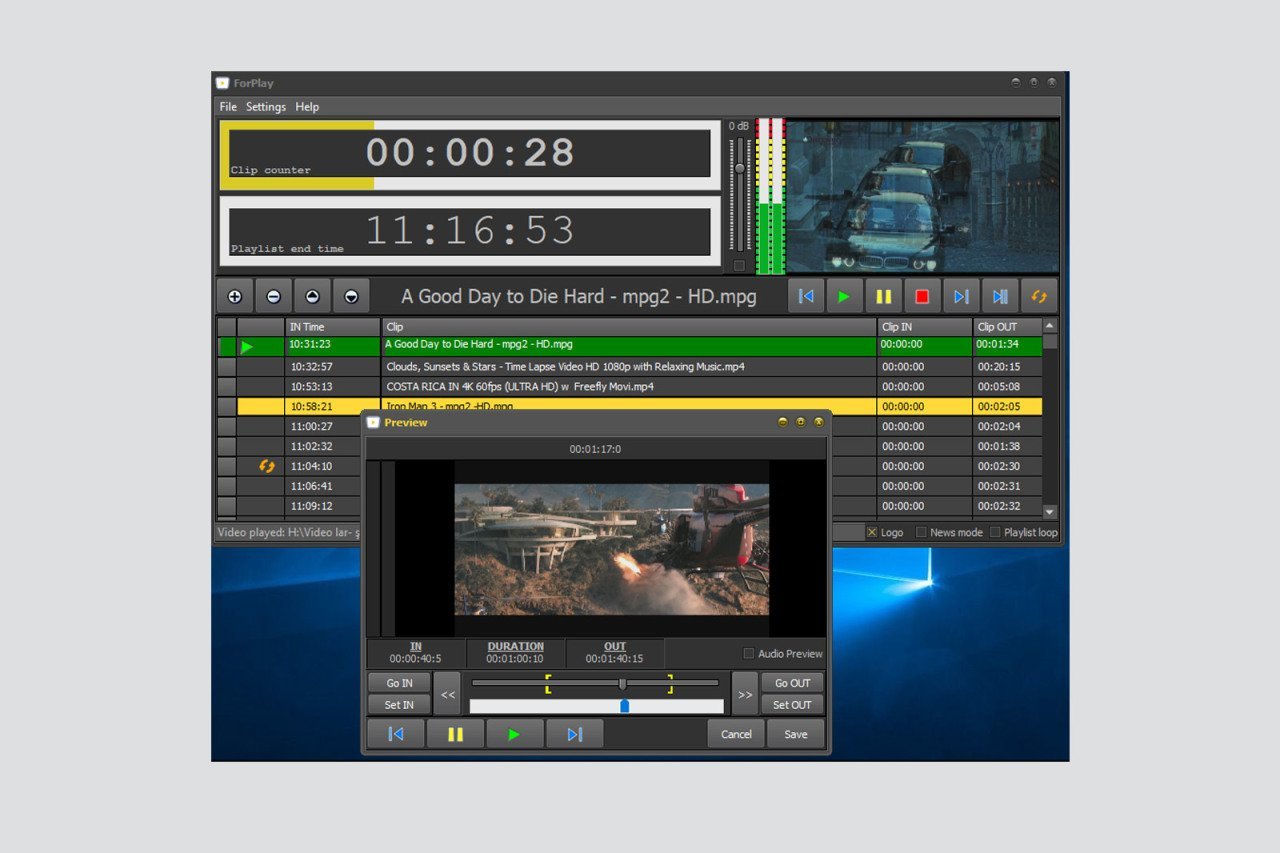Disable the Logo checkbox
The height and width of the screenshot is (853, 1280).
point(872,532)
